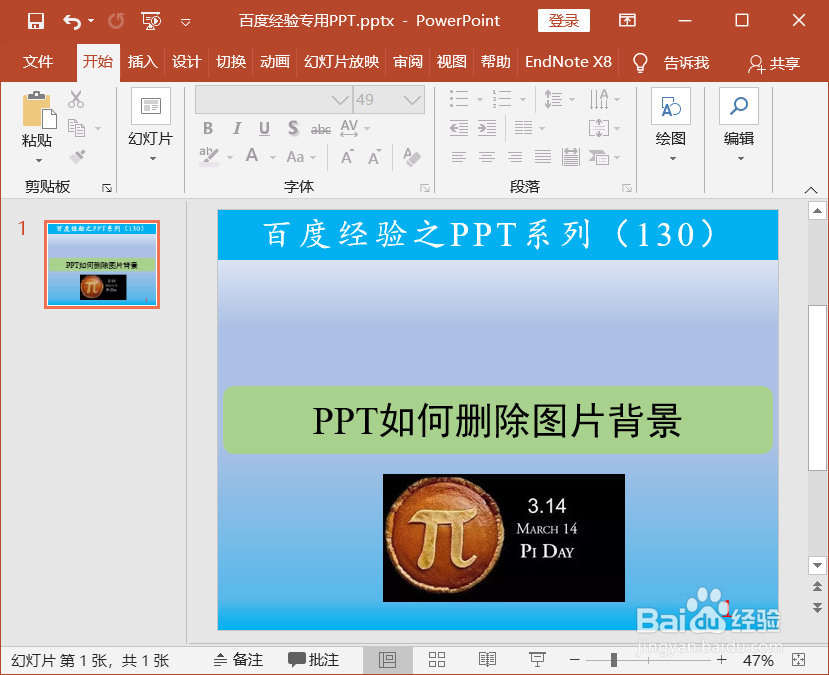Image resolution: width=829 pixels, height=675 pixels.
Task: Click the bullets list icon
Action: (x=457, y=98)
